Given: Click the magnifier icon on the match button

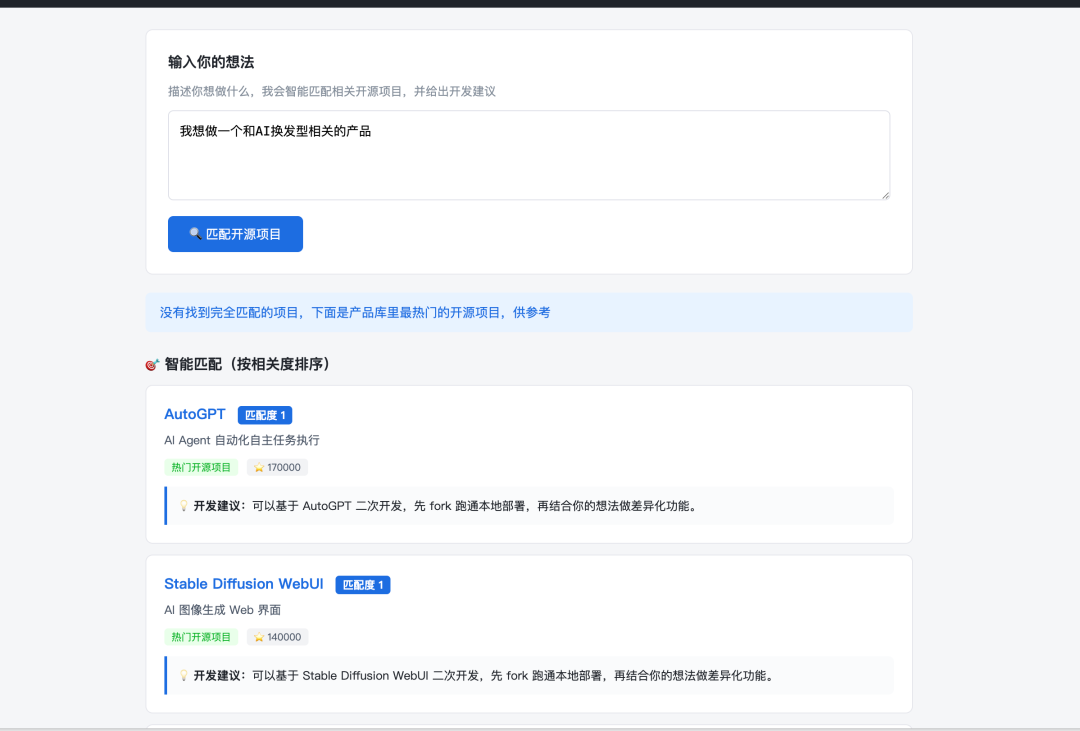Looking at the screenshot, I should tap(196, 234).
